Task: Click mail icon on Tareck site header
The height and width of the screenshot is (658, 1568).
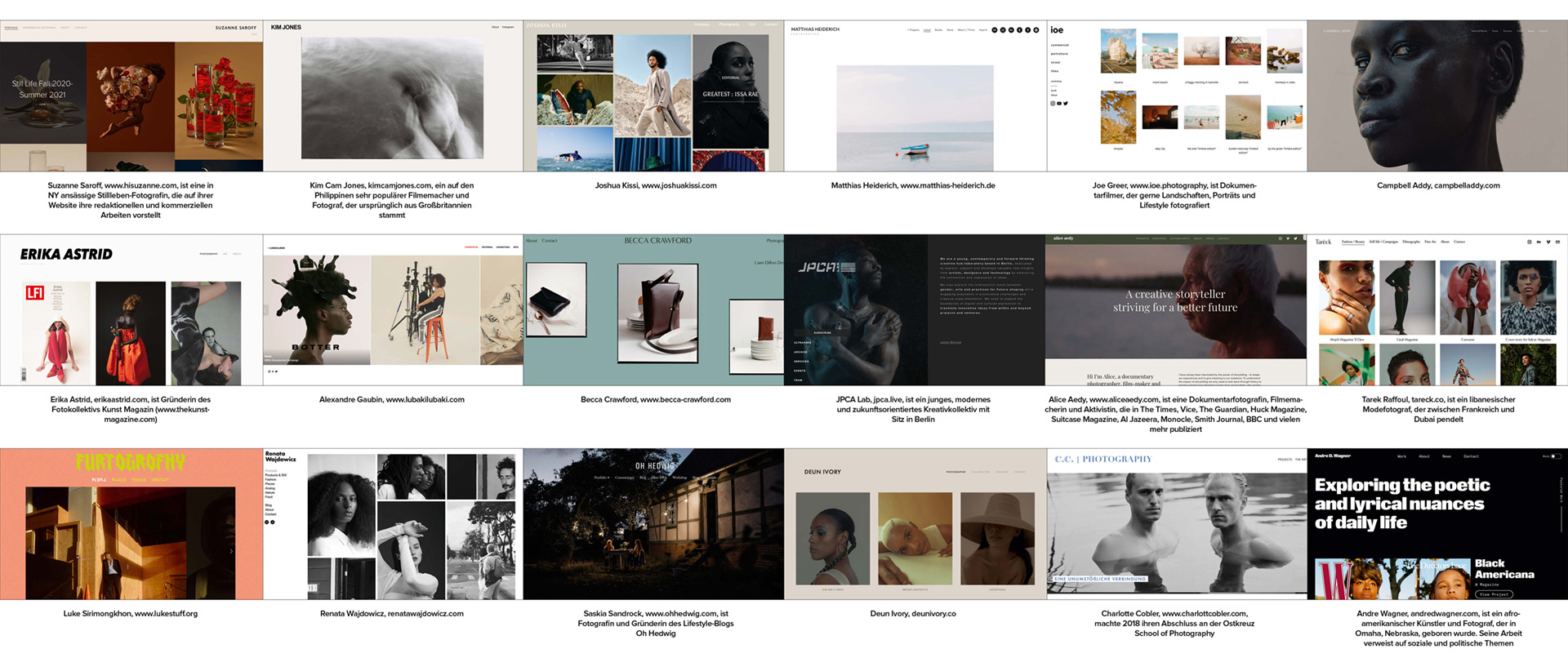Action: 1557,242
